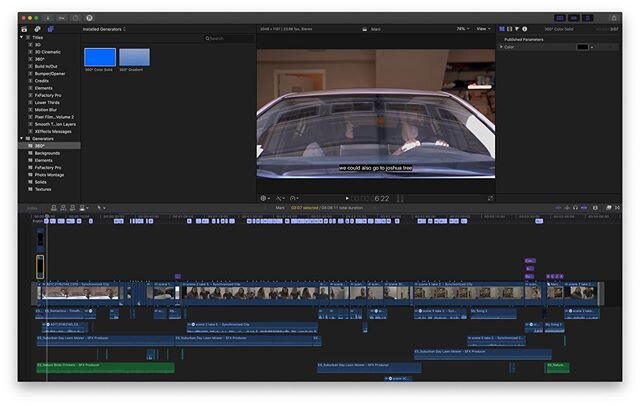Open the Installed Generators popup
The width and height of the screenshot is (640, 405).
click(104, 29)
